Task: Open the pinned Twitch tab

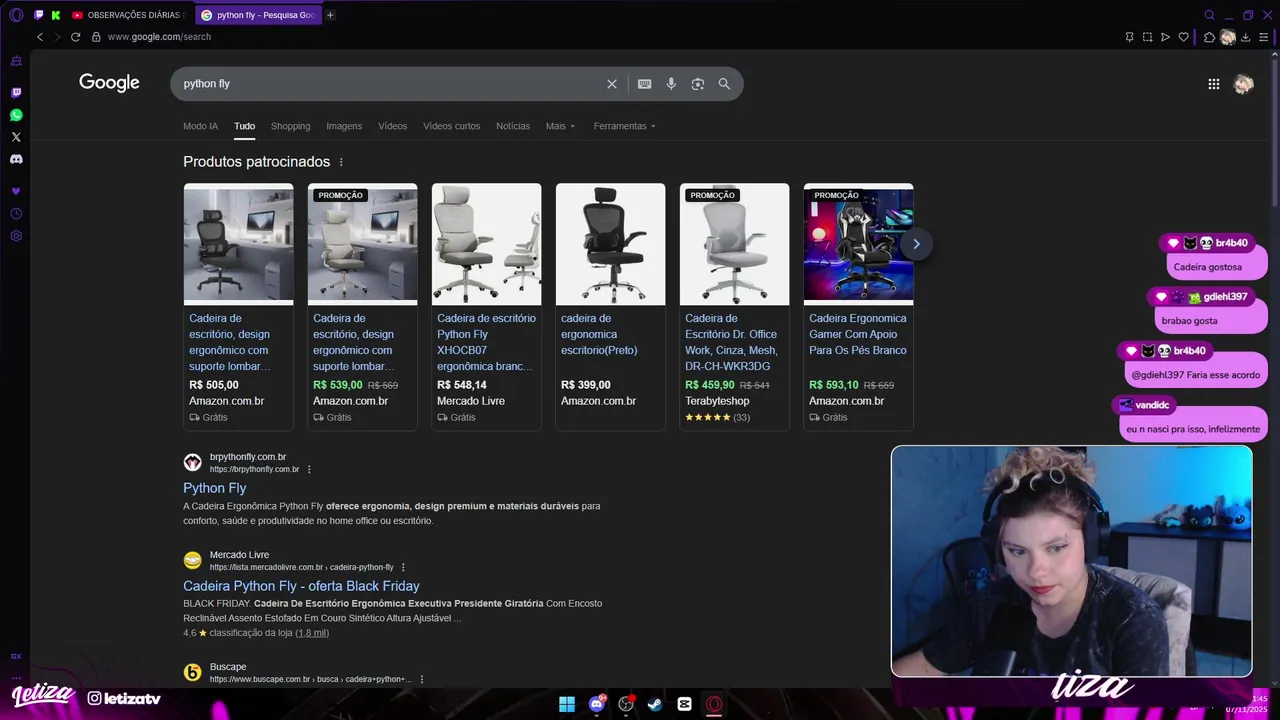Action: pyautogui.click(x=39, y=15)
